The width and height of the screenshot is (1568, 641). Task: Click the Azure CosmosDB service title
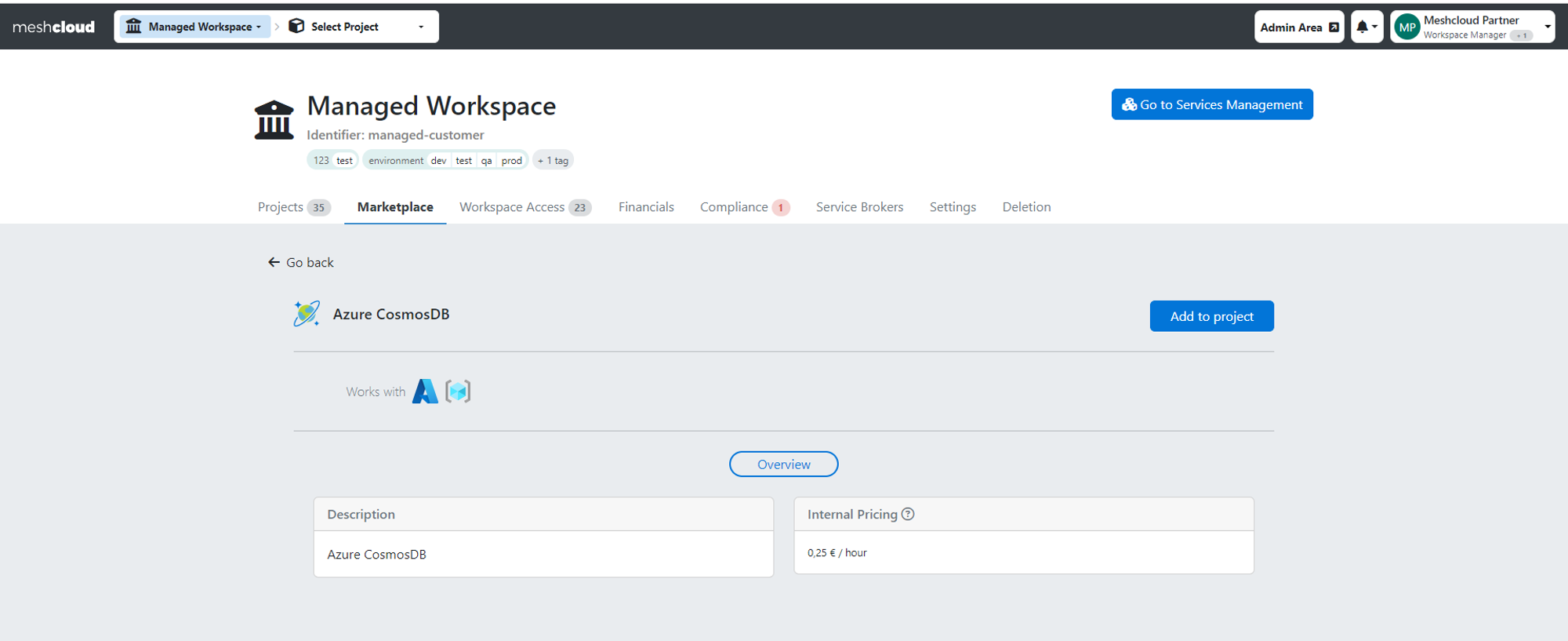pyautogui.click(x=391, y=314)
